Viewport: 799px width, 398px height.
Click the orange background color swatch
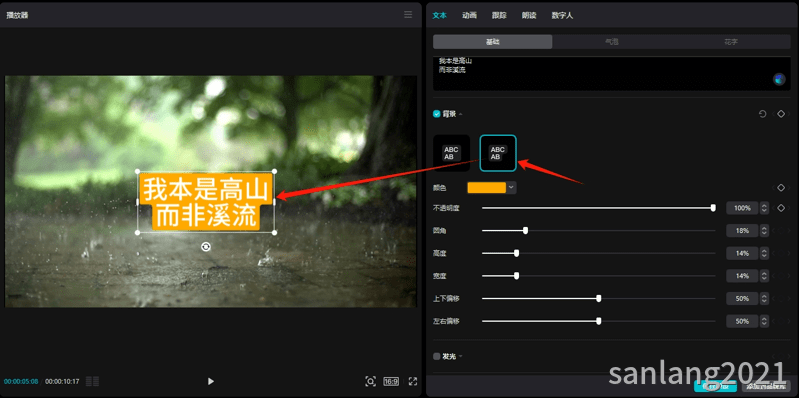[x=487, y=188]
